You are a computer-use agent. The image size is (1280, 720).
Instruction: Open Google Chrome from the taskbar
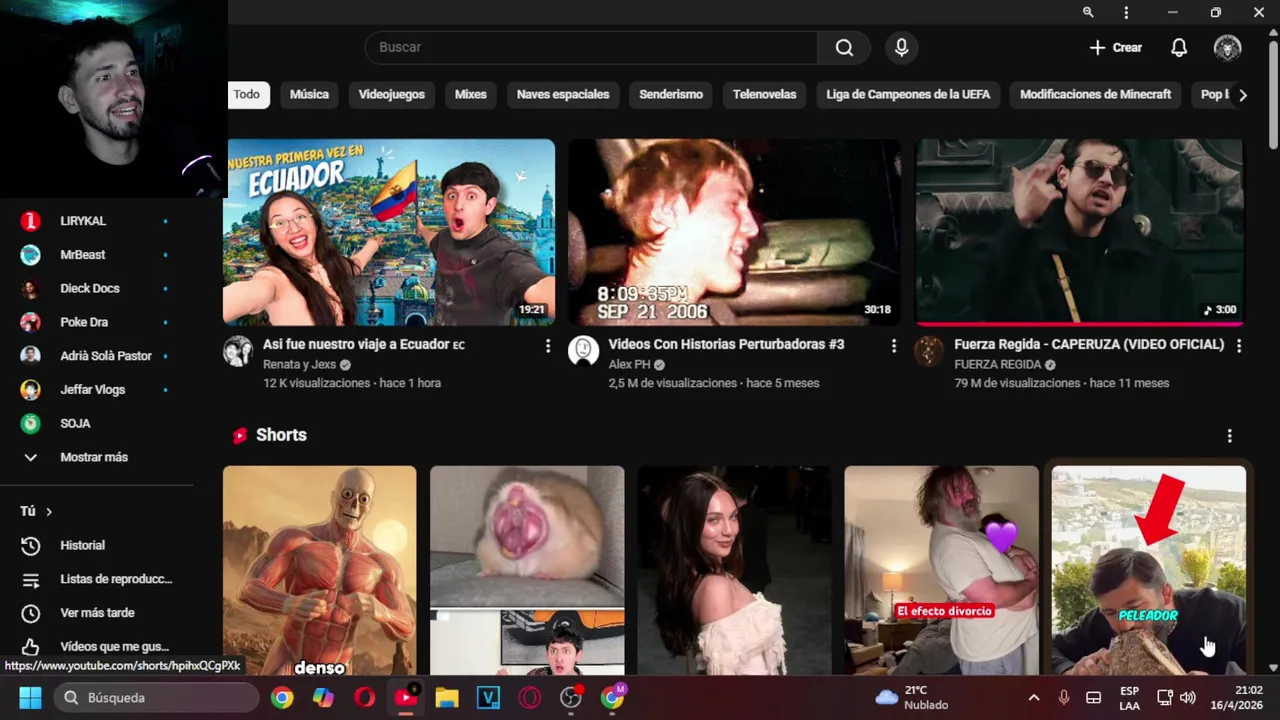coord(282,698)
